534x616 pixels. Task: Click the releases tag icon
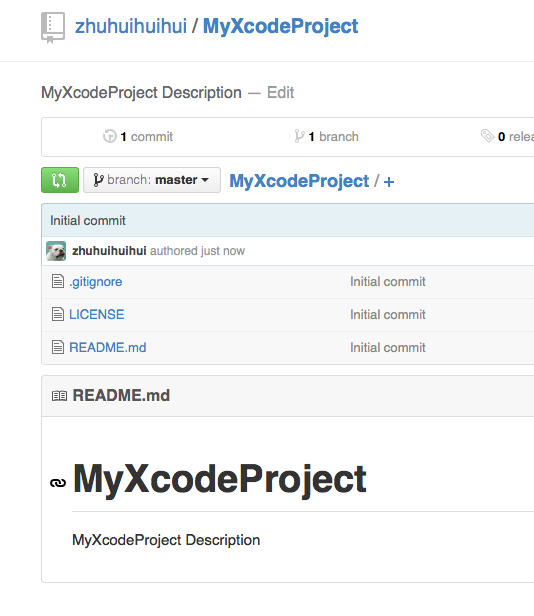[x=487, y=136]
